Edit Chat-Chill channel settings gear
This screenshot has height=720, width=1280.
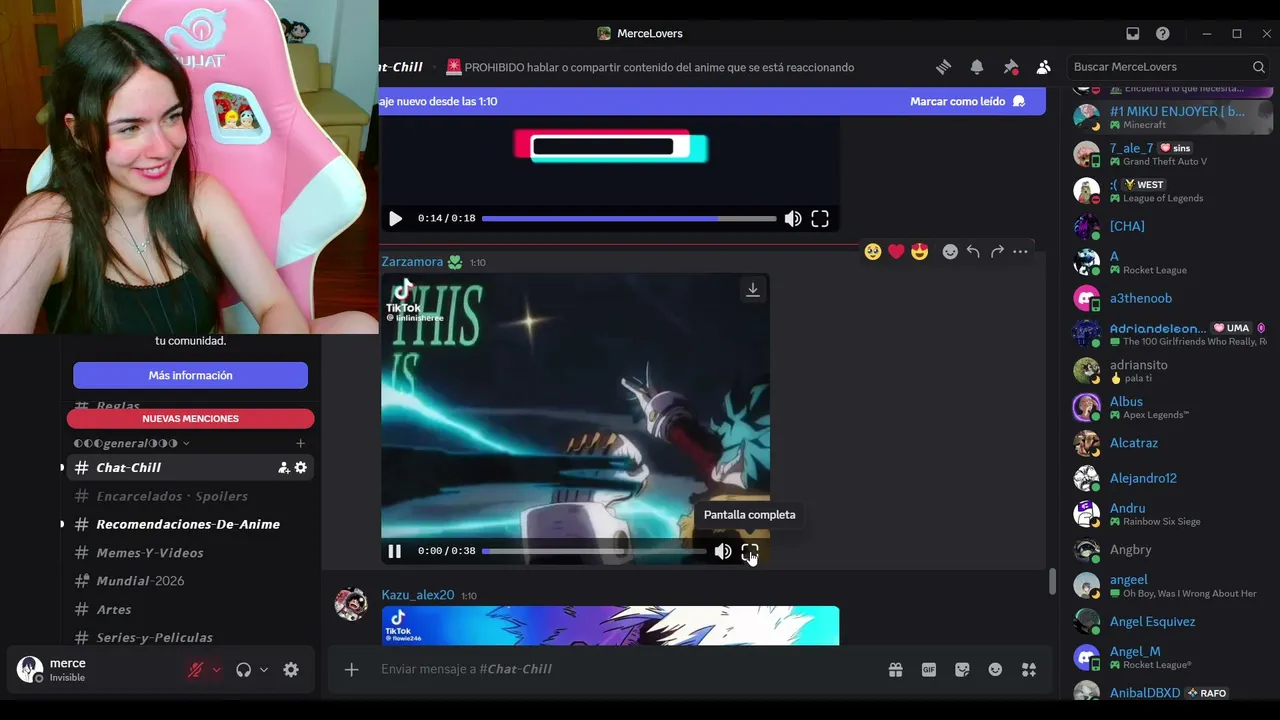(300, 467)
